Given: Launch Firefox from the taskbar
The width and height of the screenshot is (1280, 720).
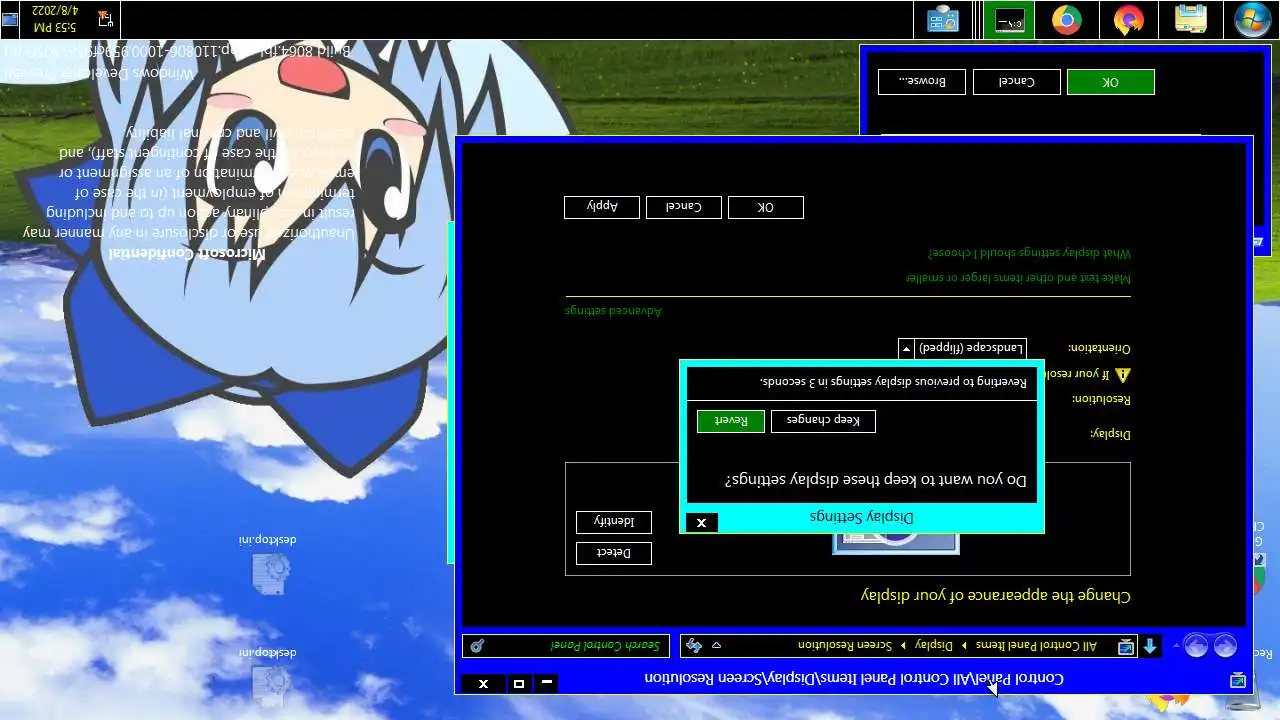Looking at the screenshot, I should point(1128,19).
